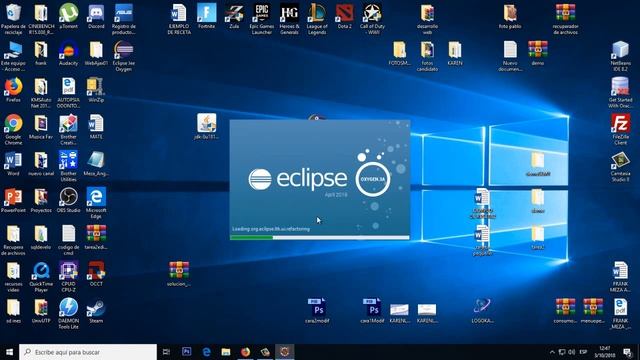The width and height of the screenshot is (640, 360).
Task: Select the League of Legends shortcut
Action: pyautogui.click(x=317, y=19)
